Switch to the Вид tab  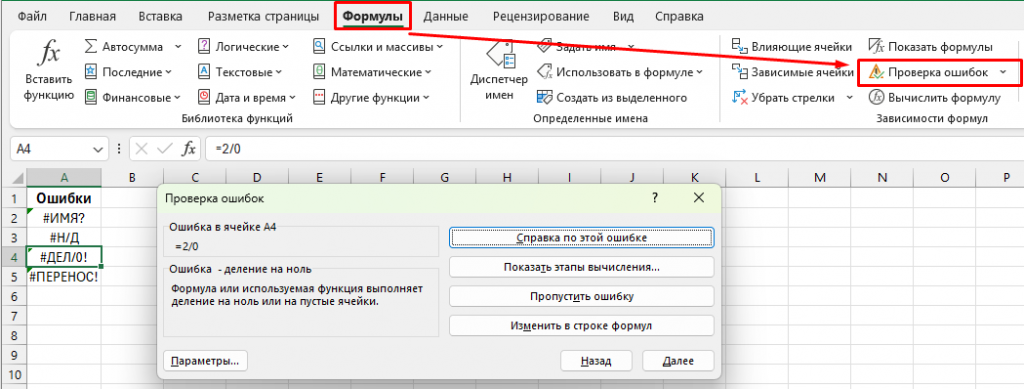(x=623, y=16)
